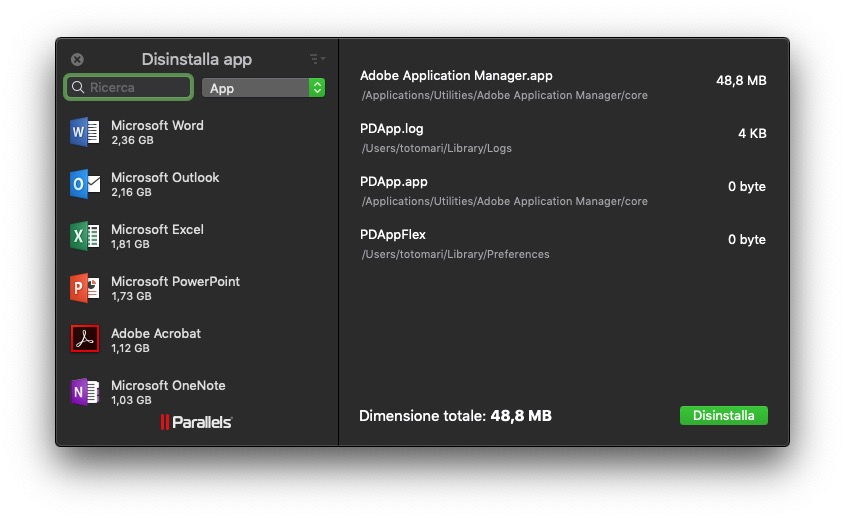845x520 pixels.
Task: Open the App filter dropdown
Action: (263, 88)
